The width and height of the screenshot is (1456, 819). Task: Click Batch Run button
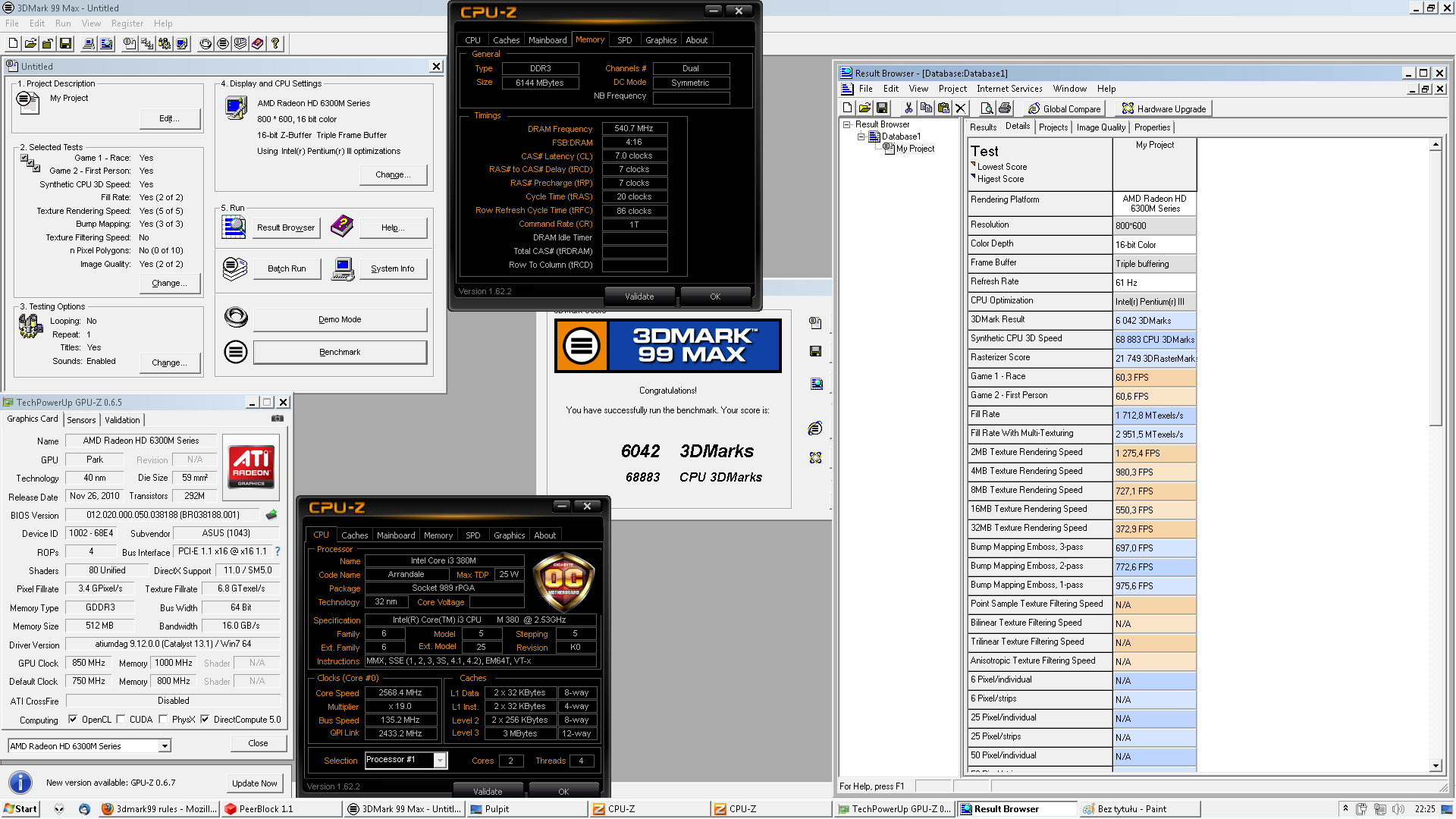point(287,268)
